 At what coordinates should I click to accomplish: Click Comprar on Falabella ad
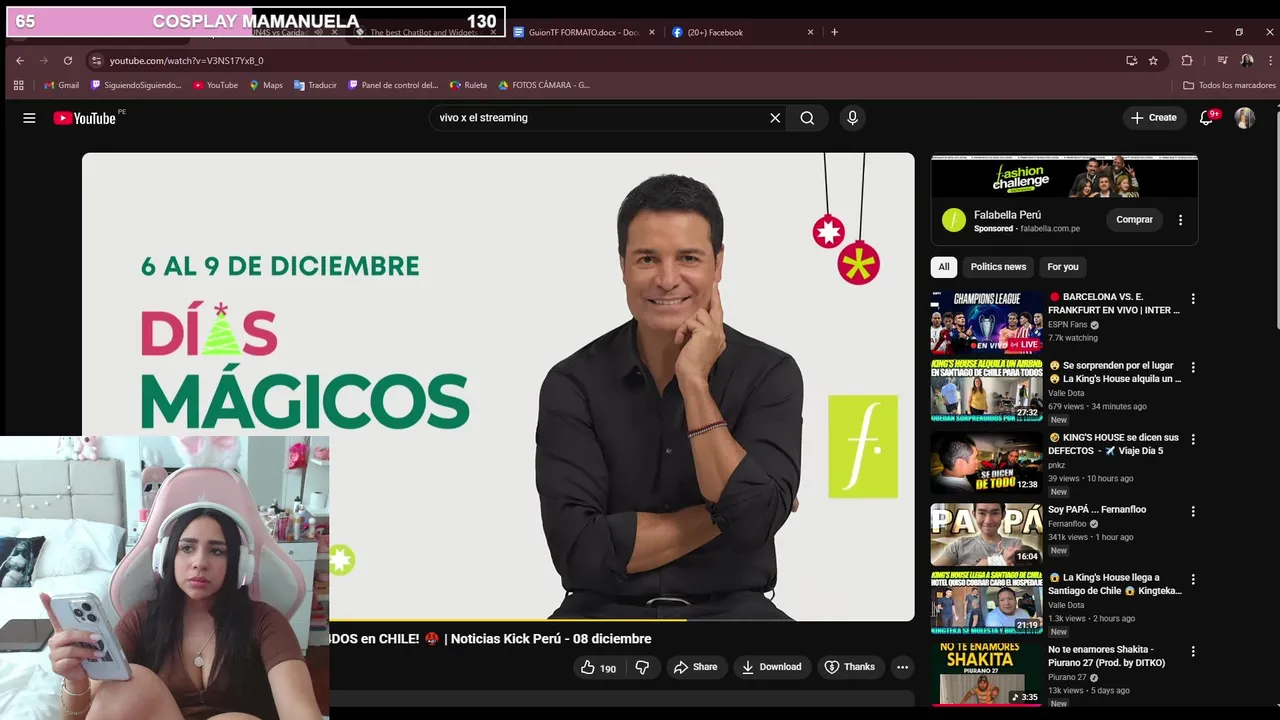coord(1134,220)
